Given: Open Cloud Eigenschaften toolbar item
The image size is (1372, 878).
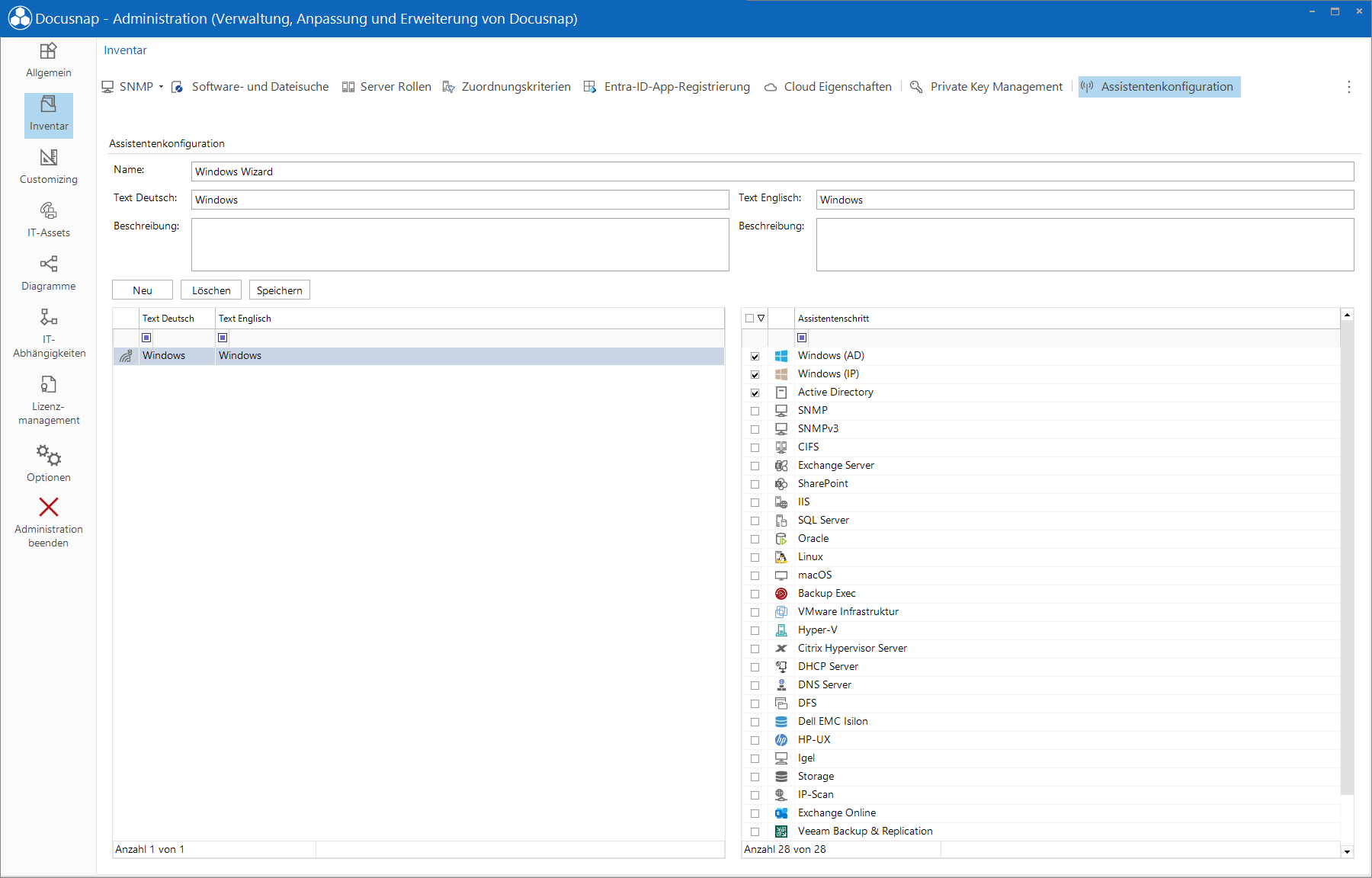Looking at the screenshot, I should tap(828, 87).
